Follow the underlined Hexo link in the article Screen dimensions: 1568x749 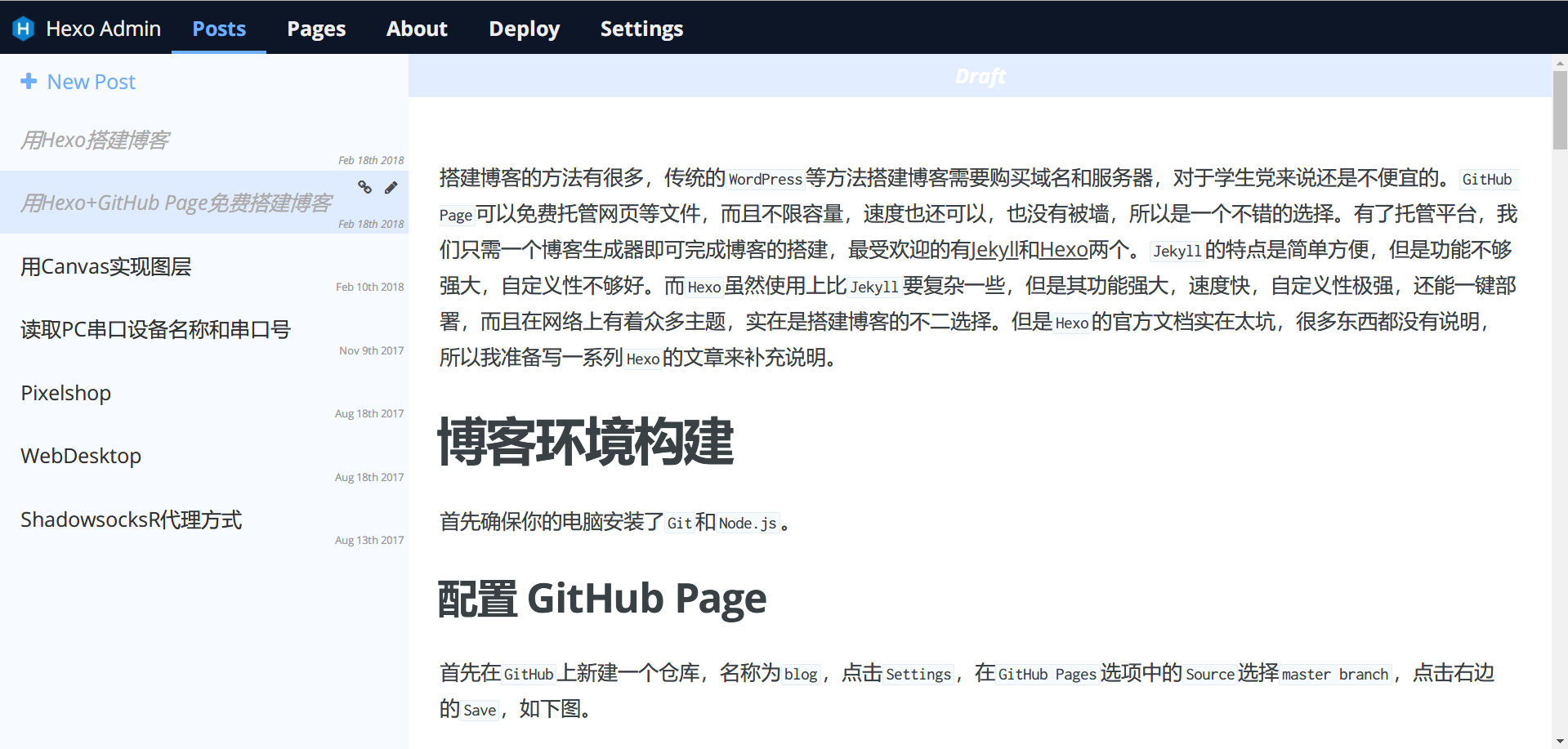pyautogui.click(x=1063, y=250)
